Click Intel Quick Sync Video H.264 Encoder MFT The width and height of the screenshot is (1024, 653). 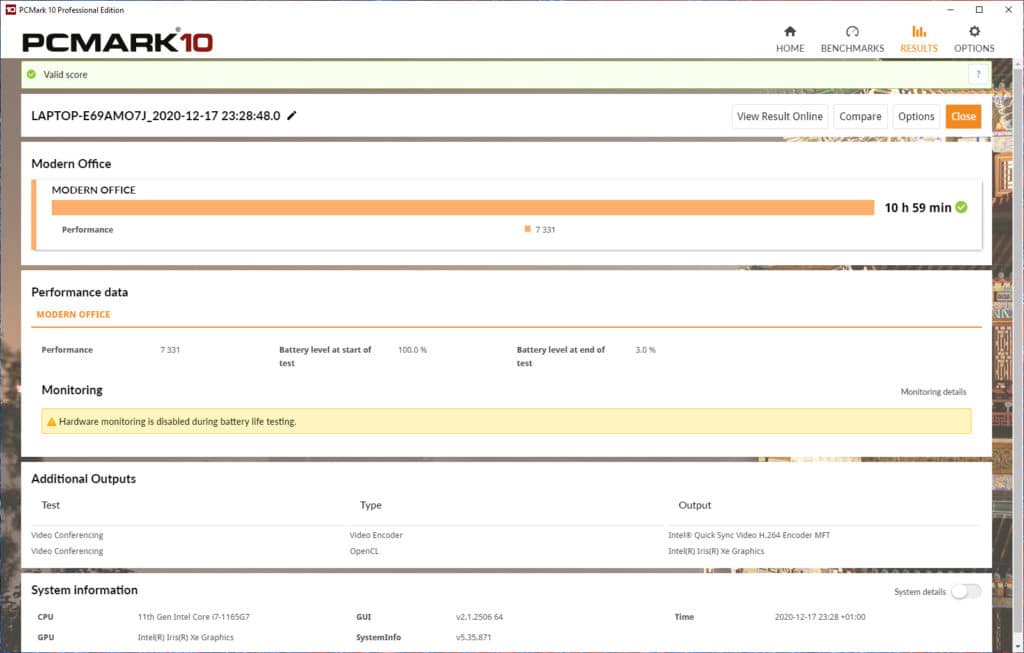748,535
